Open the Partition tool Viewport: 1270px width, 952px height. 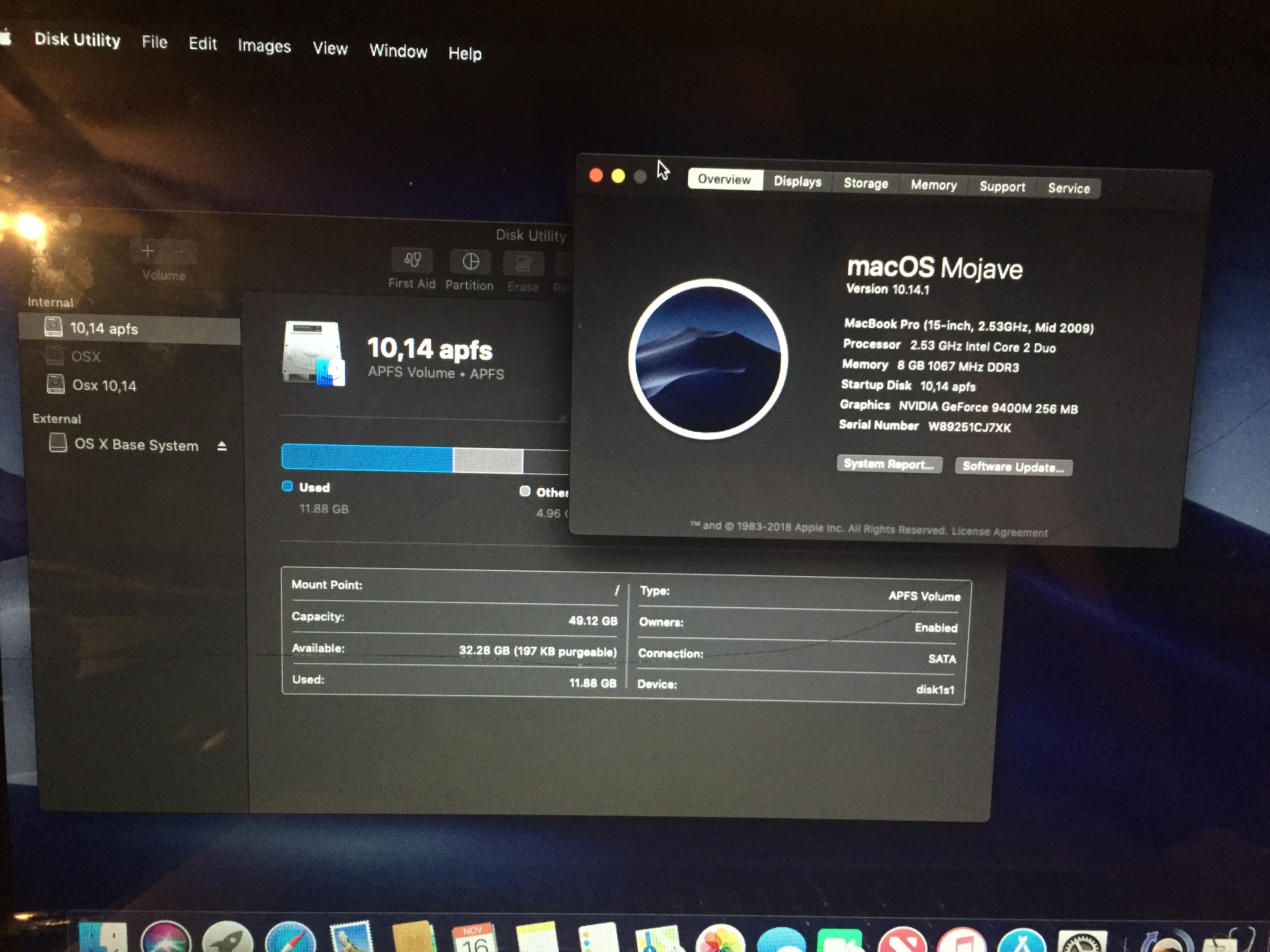pyautogui.click(x=470, y=262)
